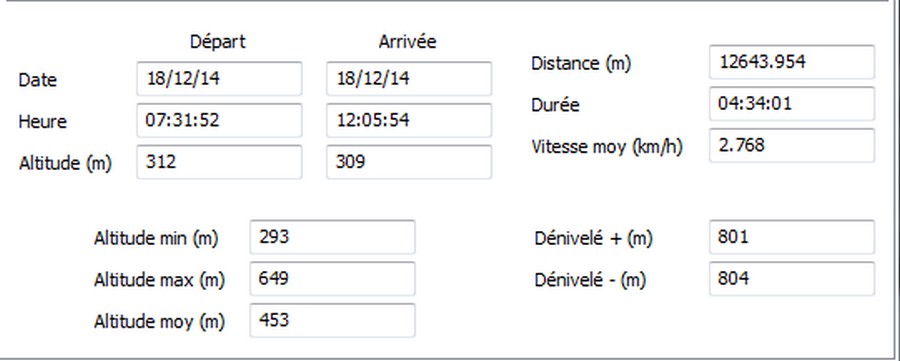Select the Départ heure field 07:31:52

[x=219, y=121]
